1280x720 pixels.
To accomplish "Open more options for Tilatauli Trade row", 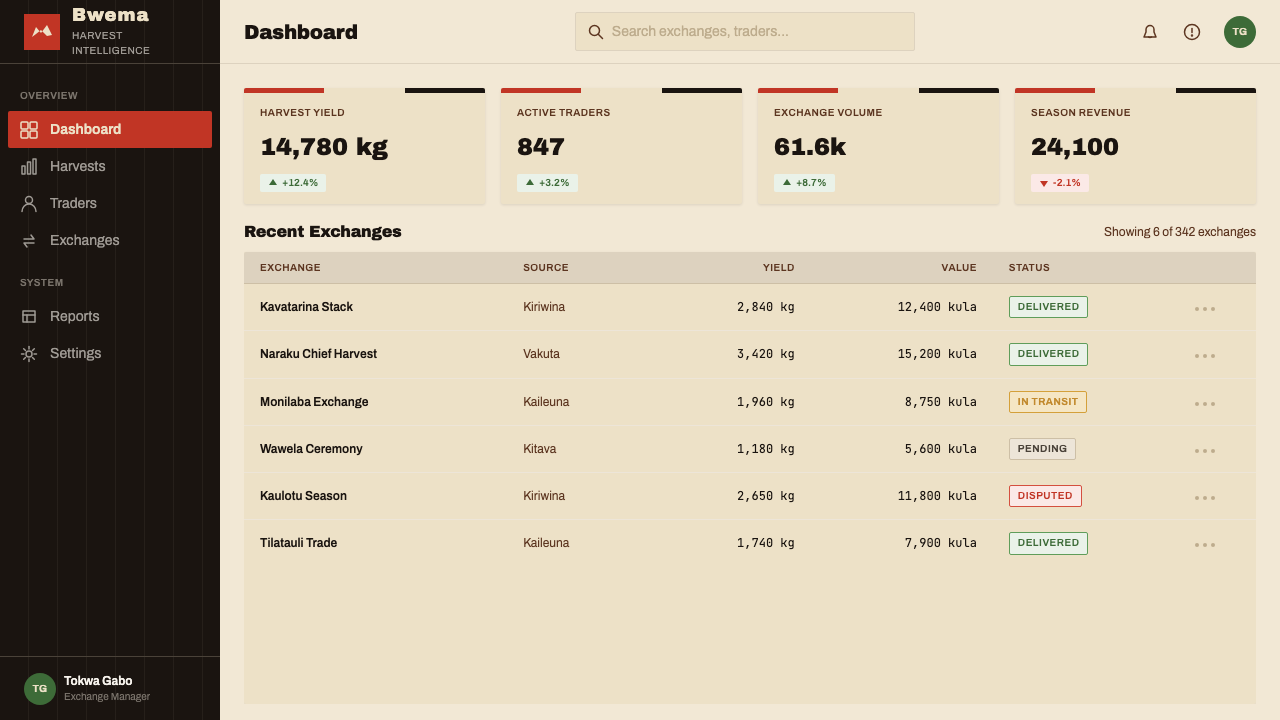I will point(1205,544).
